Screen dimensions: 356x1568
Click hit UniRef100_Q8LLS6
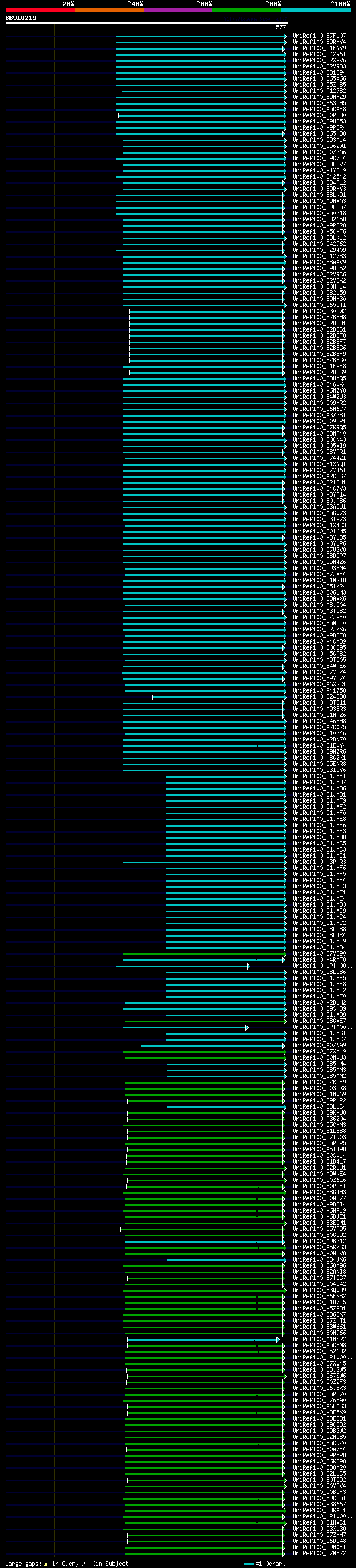pos(319,972)
